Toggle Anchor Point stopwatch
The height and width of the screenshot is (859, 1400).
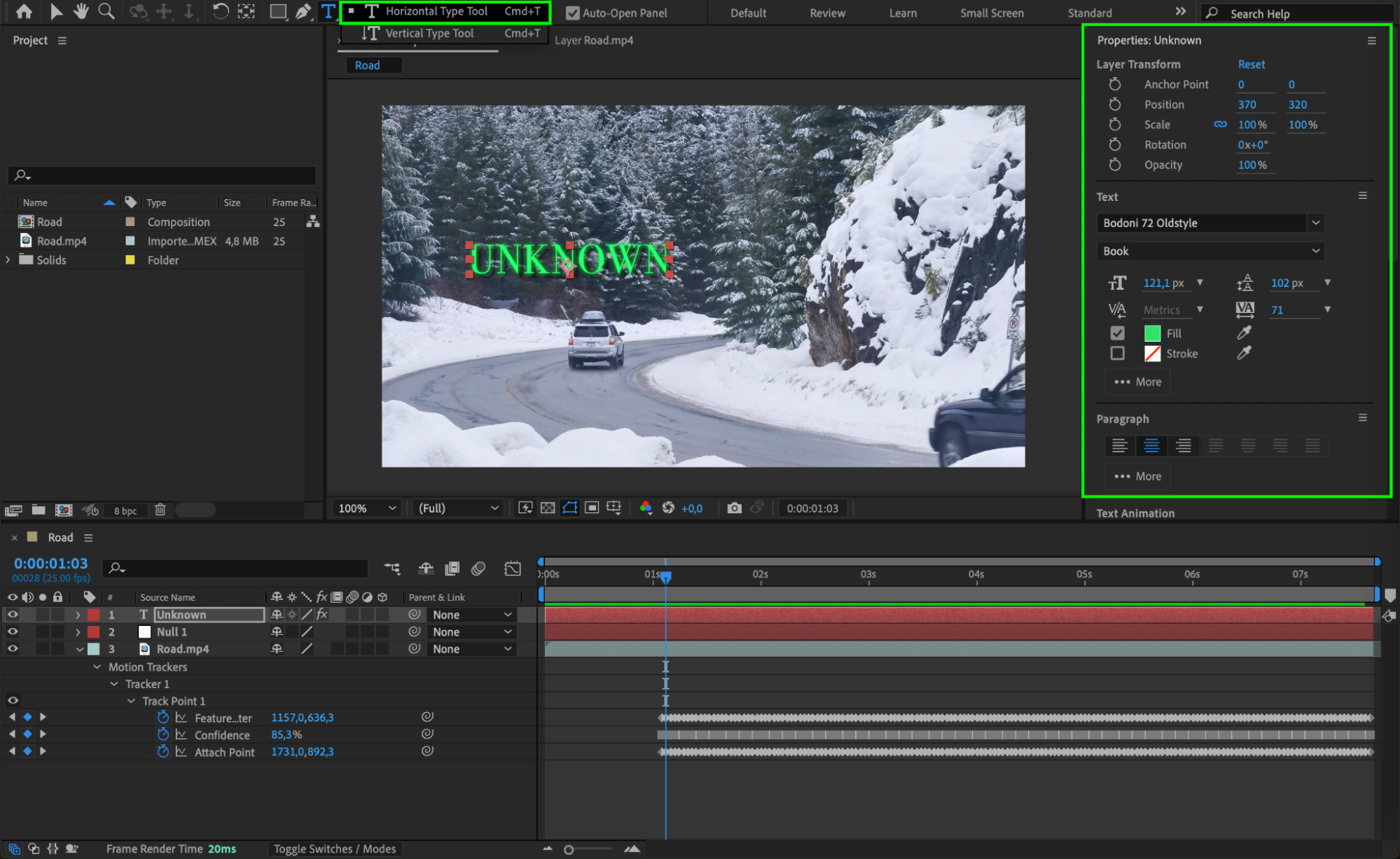[1115, 85]
